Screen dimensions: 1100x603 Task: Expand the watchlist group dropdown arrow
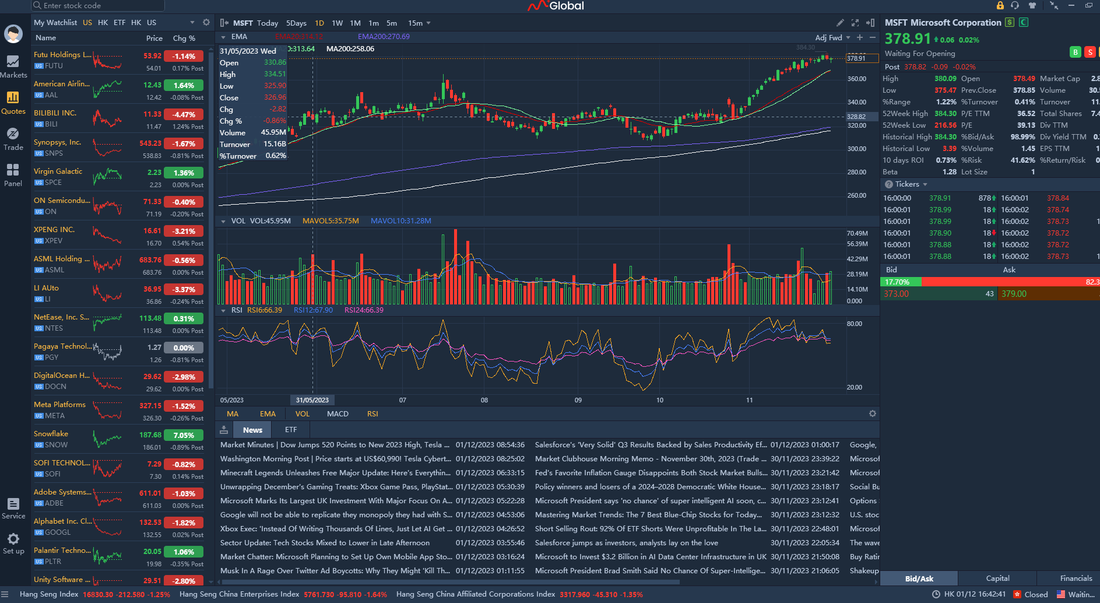pos(192,22)
